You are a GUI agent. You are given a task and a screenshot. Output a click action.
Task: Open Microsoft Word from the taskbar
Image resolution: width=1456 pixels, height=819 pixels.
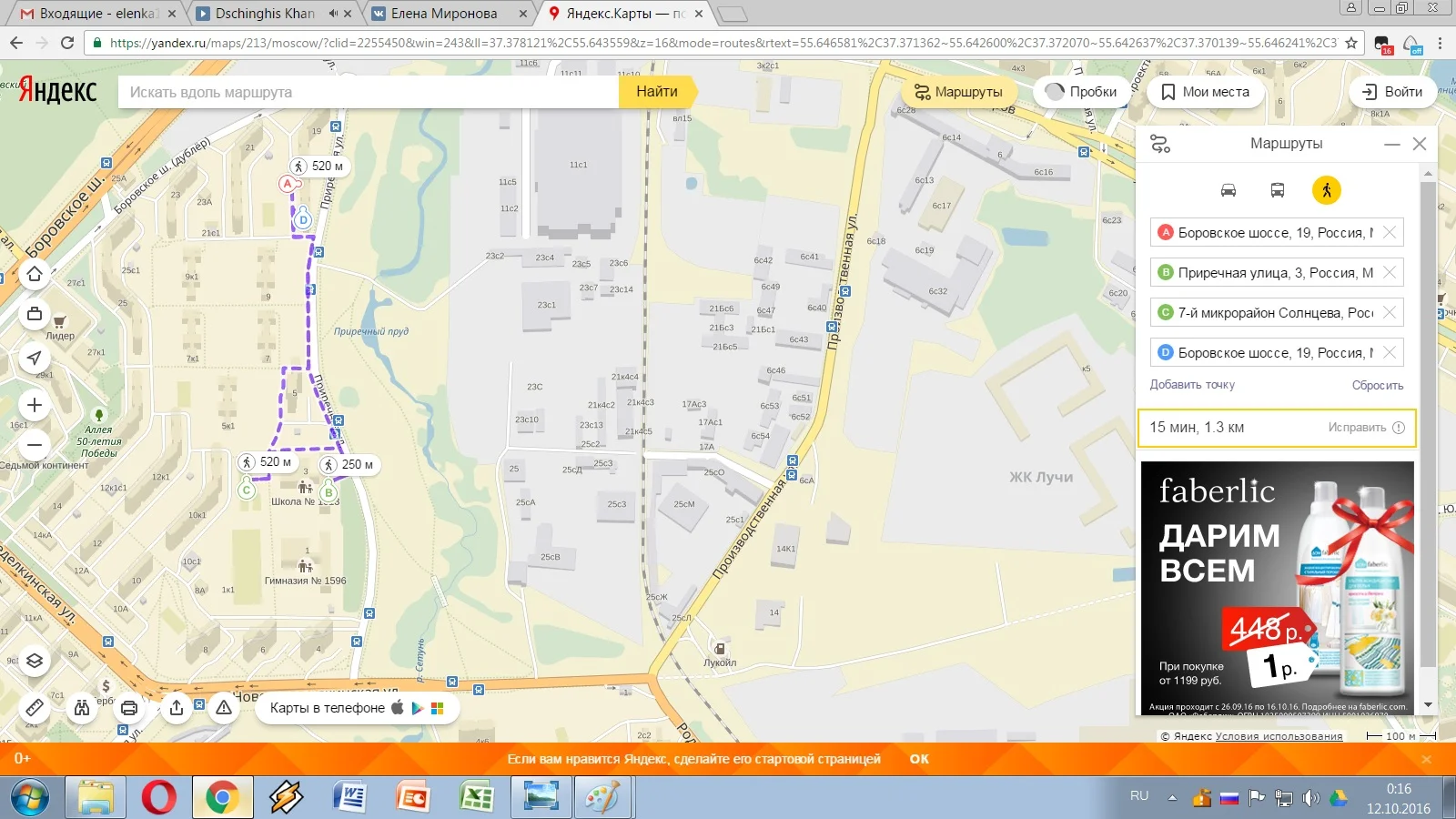coord(349,798)
